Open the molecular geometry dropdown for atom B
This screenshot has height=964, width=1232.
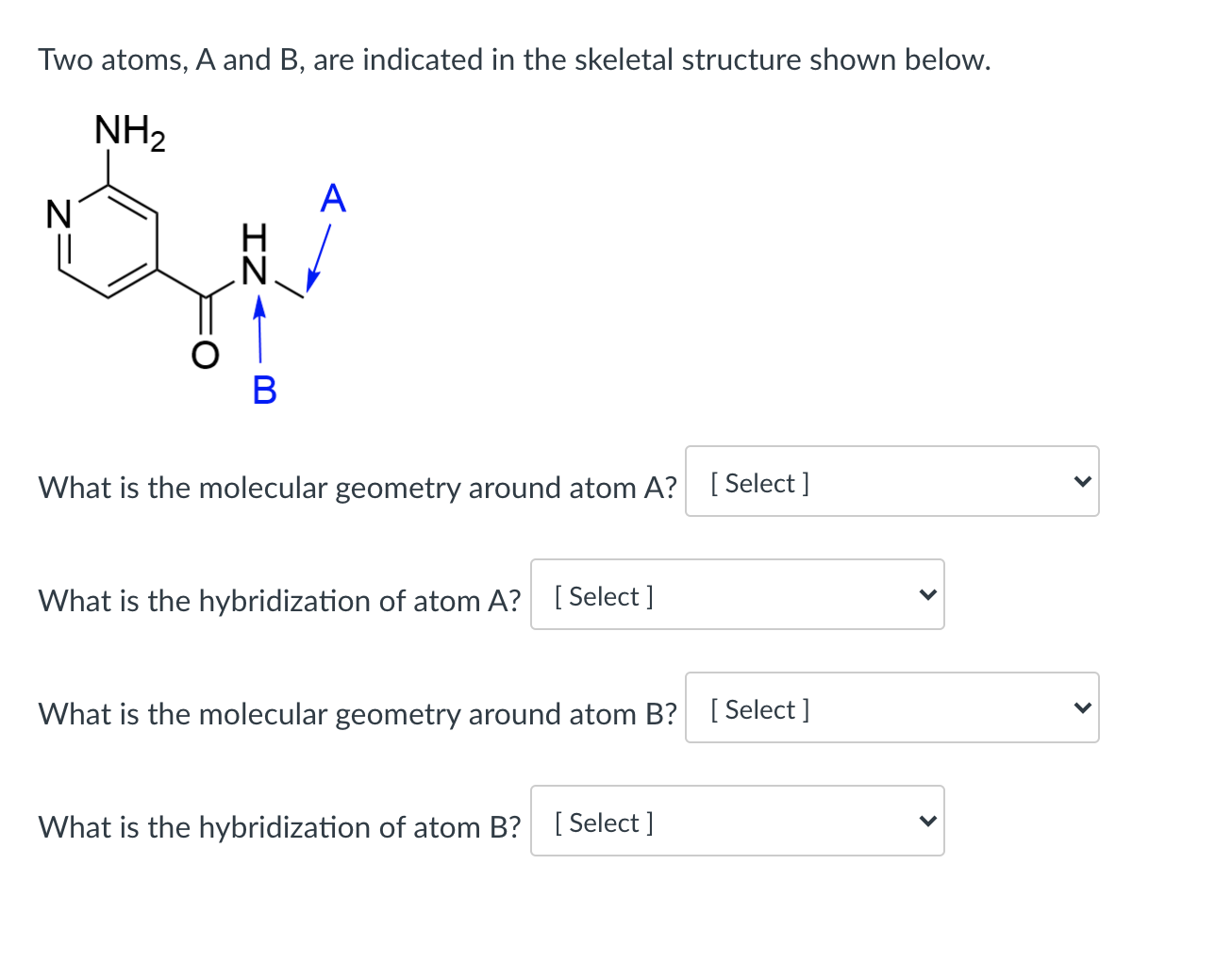click(x=892, y=708)
